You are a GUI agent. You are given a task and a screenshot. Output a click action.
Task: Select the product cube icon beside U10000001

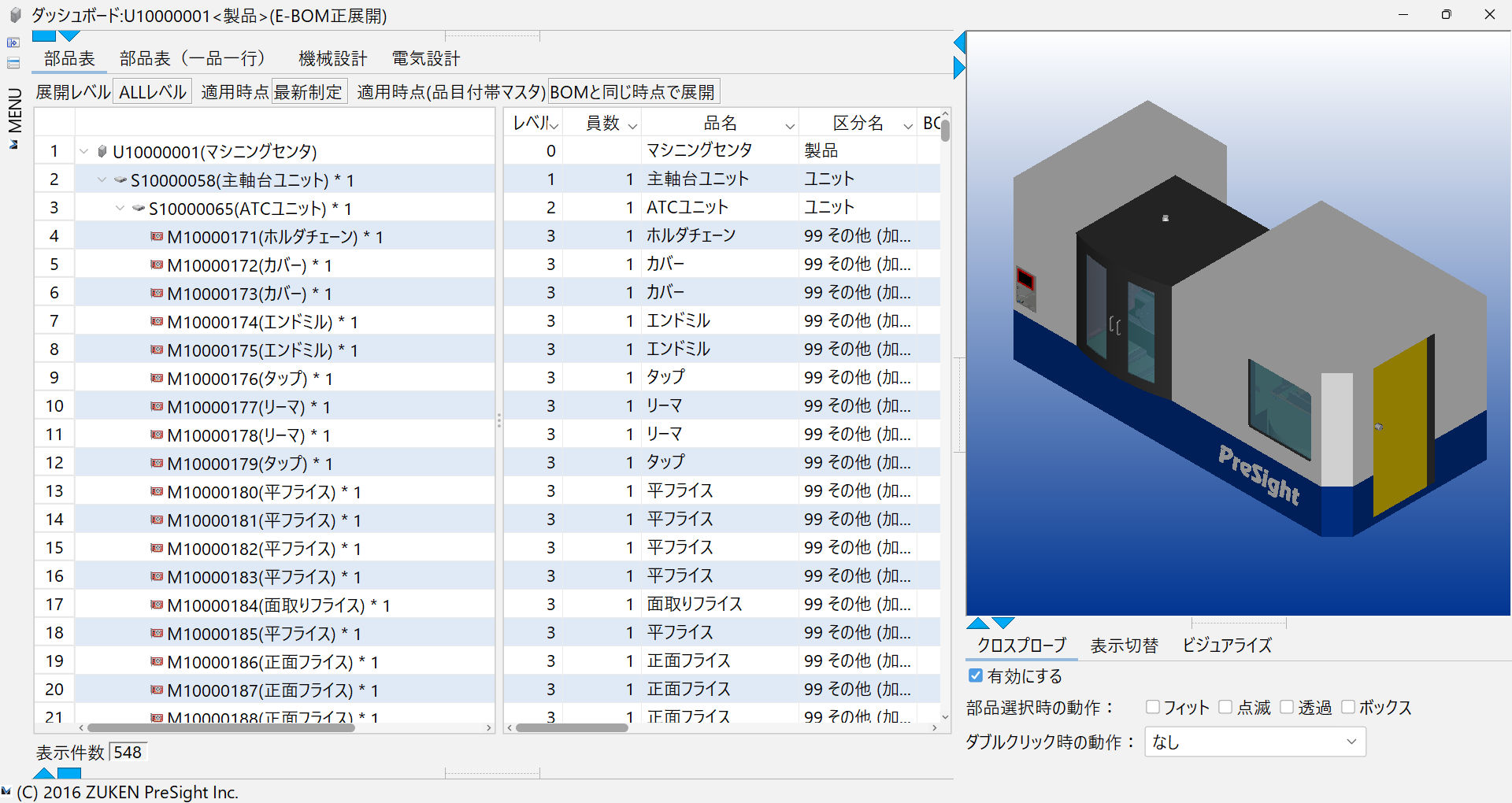tap(101, 150)
